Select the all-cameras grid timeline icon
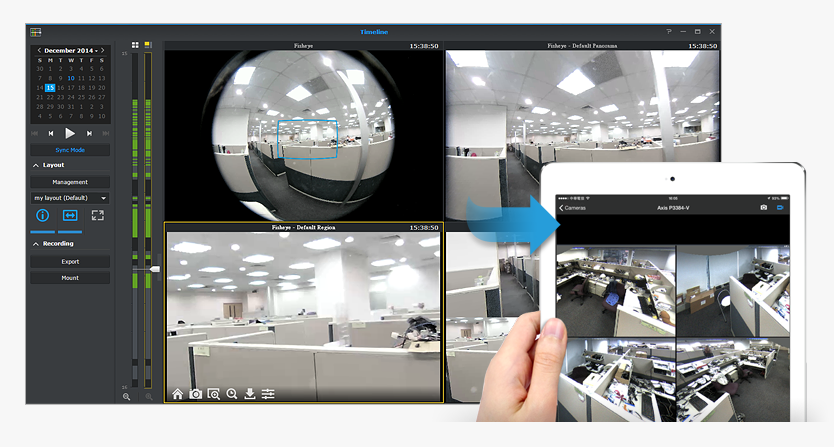 135,45
